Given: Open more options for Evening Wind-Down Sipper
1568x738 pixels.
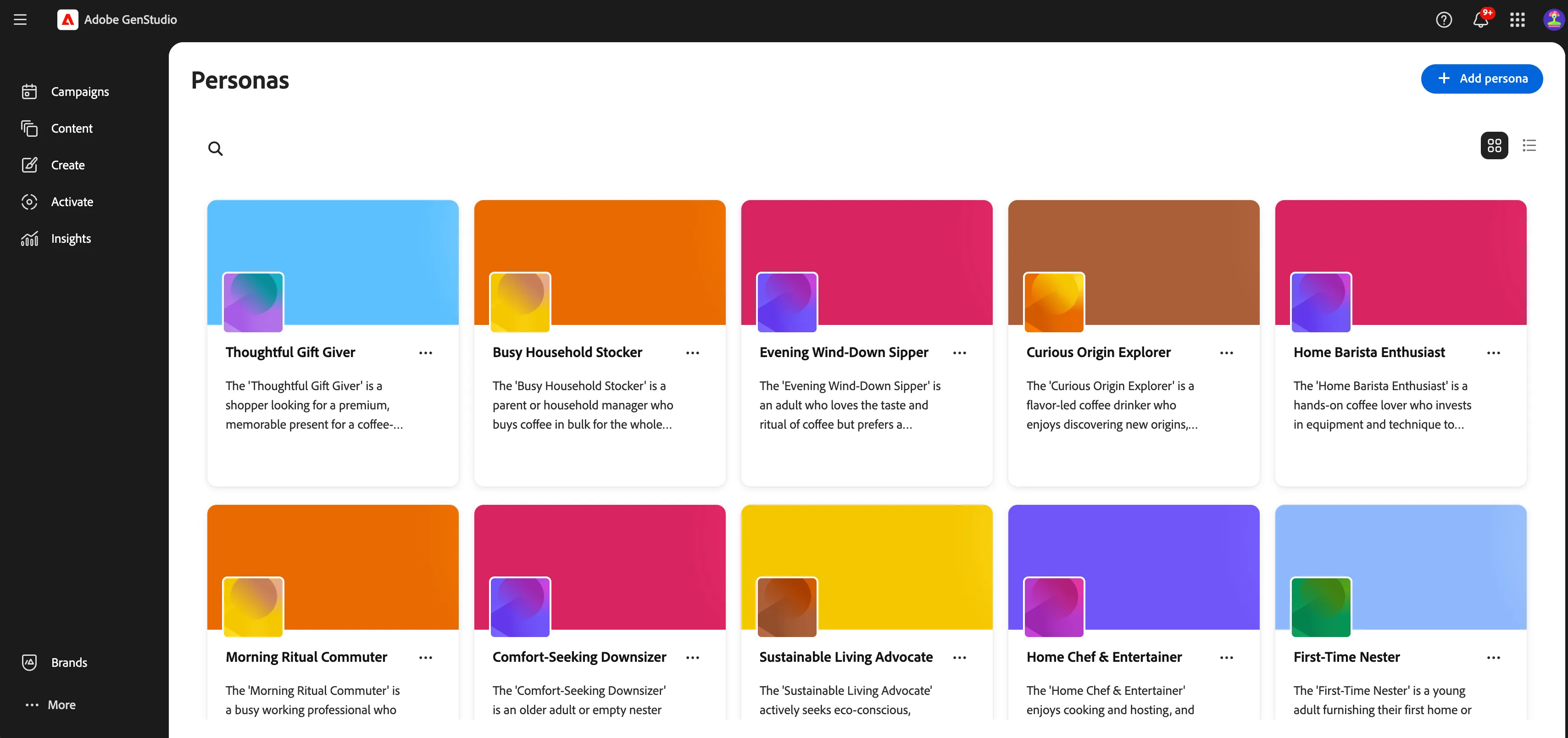Looking at the screenshot, I should (959, 353).
